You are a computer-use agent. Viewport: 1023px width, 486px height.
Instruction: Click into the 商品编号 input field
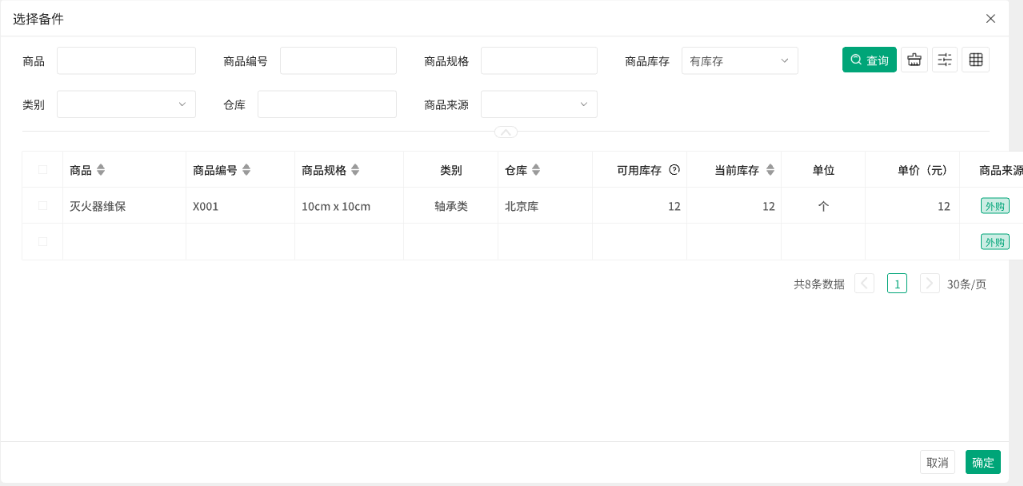(x=338, y=61)
